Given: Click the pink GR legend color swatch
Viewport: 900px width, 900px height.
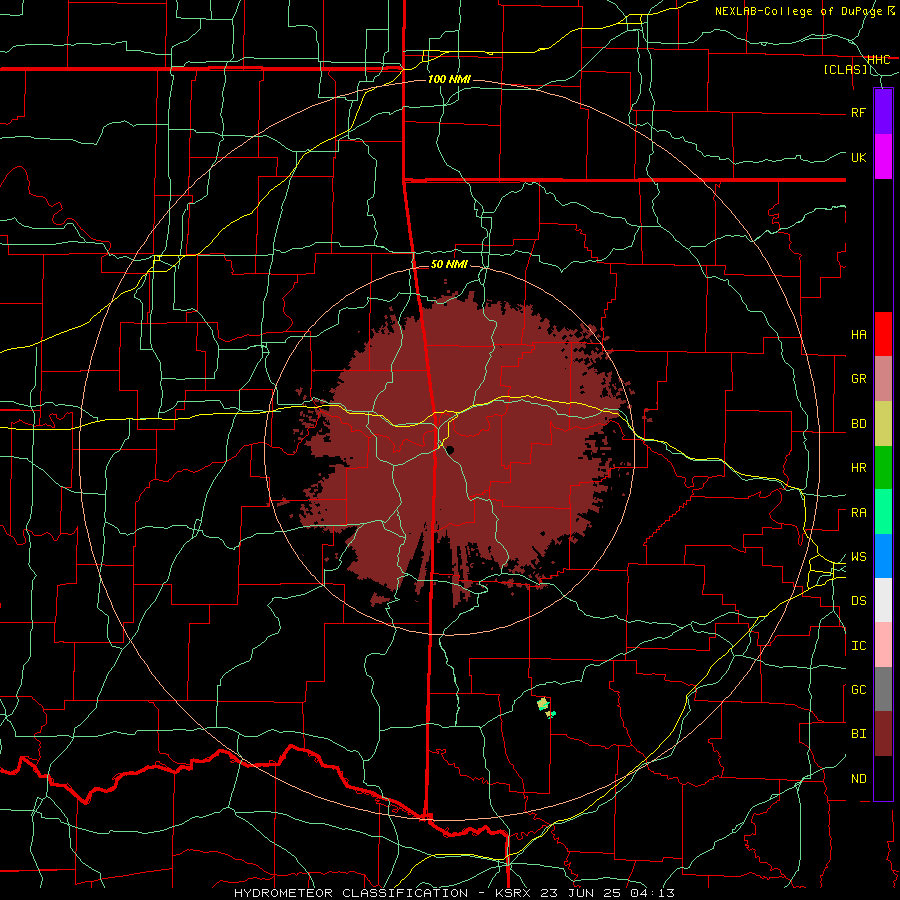Looking at the screenshot, I should (883, 379).
